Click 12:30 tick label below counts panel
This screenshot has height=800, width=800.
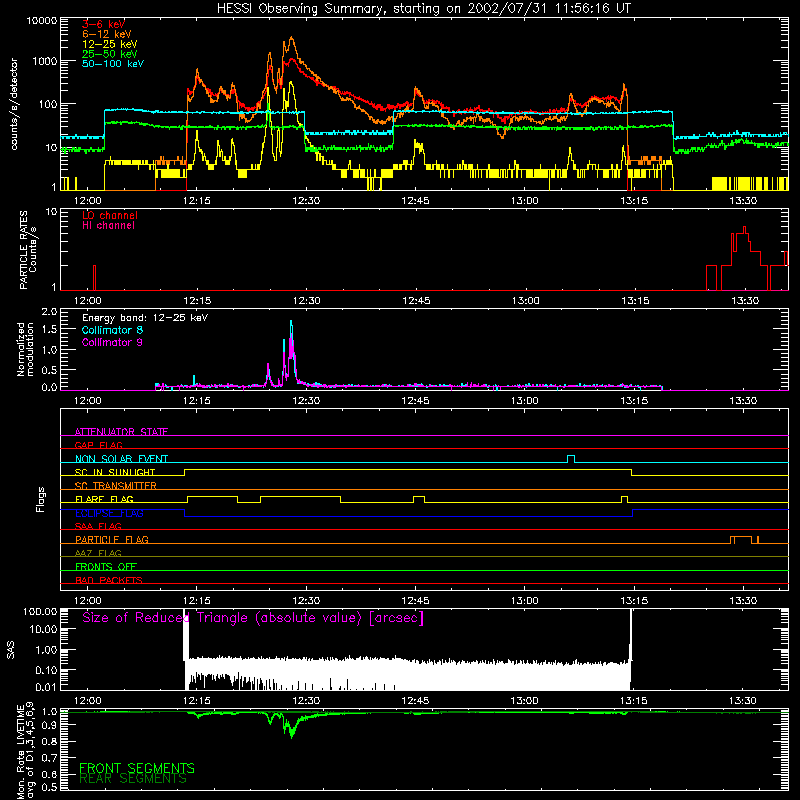(x=306, y=201)
